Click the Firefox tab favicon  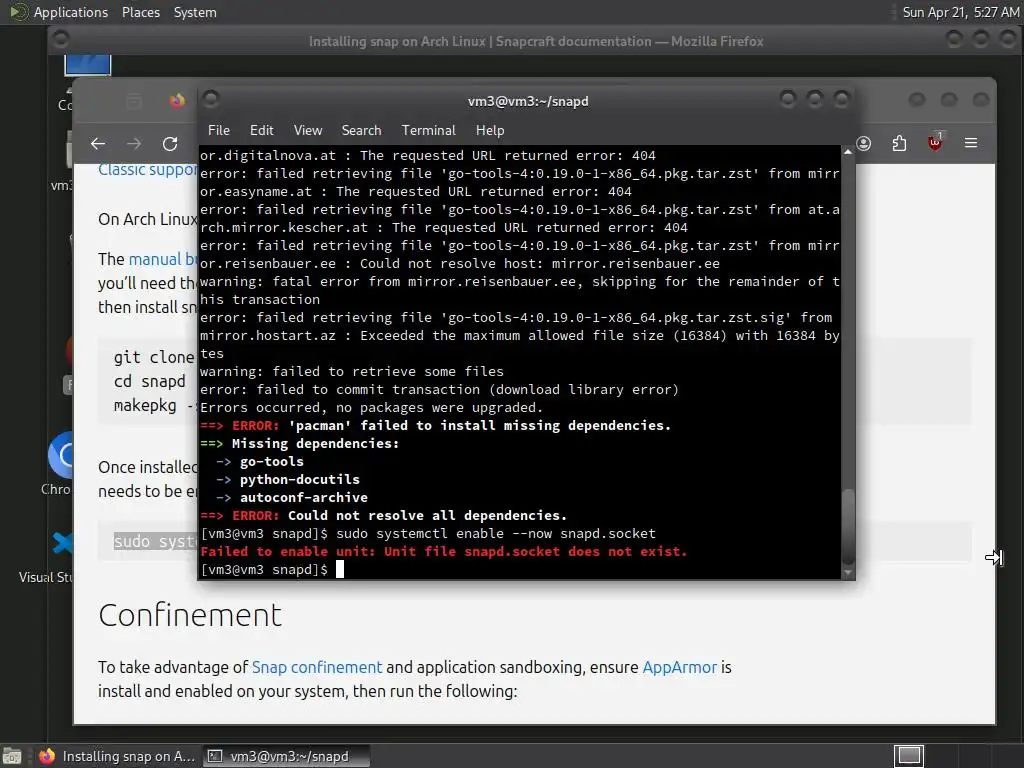pyautogui.click(x=177, y=101)
